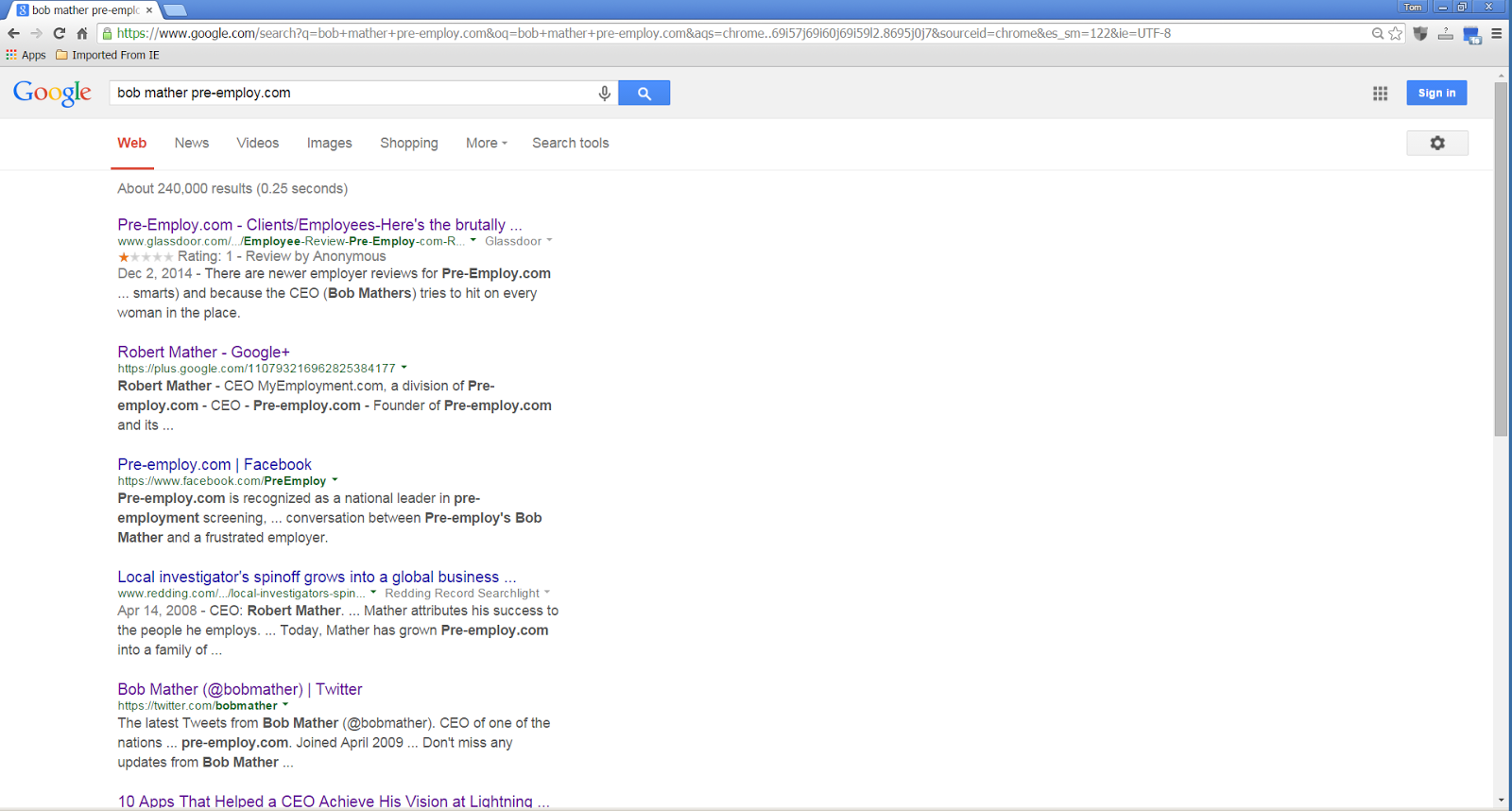The height and width of the screenshot is (811, 1512).
Task: Expand the arrow next to the glassdoor.com URL
Action: 473,240
